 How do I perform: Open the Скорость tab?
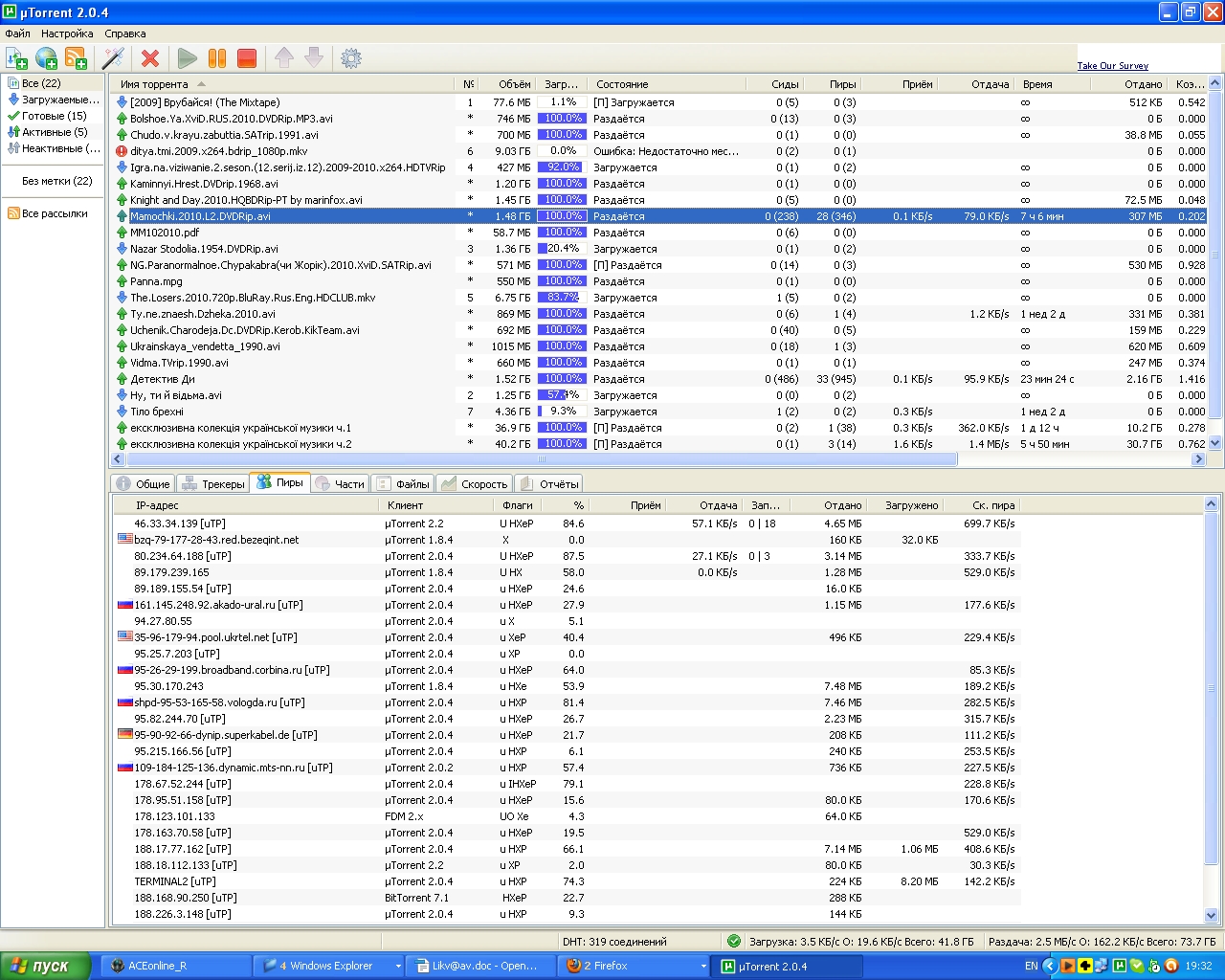point(474,484)
